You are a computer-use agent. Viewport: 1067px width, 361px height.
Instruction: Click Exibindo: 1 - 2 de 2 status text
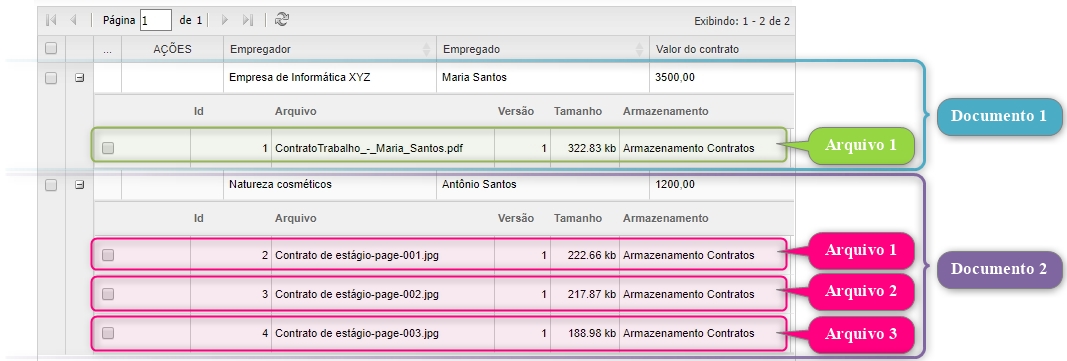tap(742, 21)
